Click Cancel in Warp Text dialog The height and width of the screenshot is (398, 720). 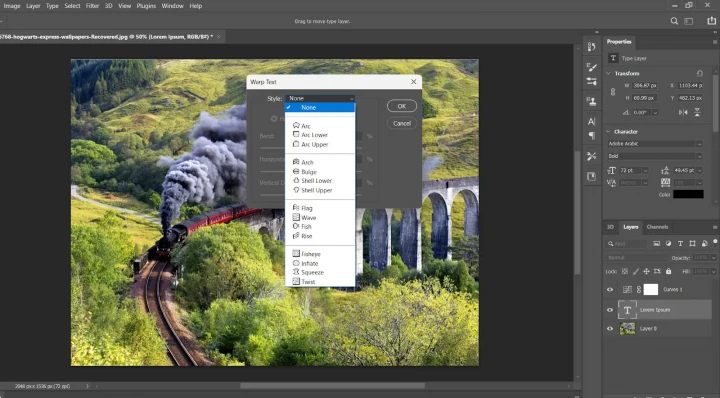pyautogui.click(x=402, y=123)
